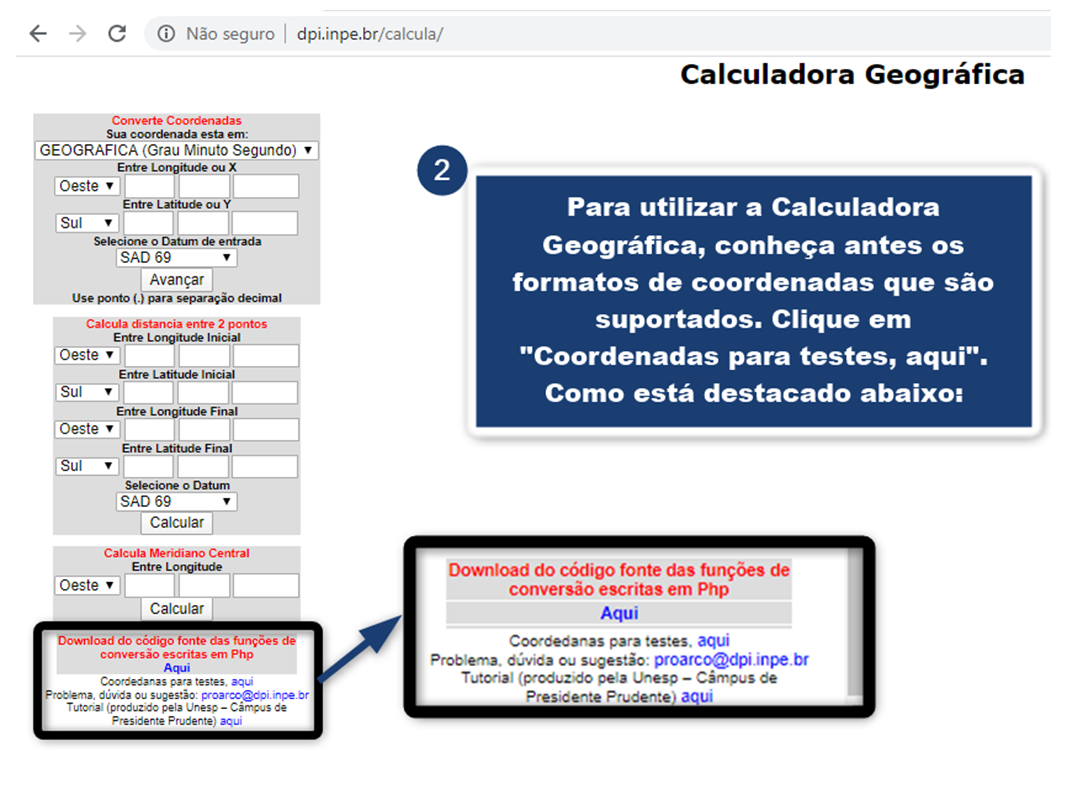The height and width of the screenshot is (800, 1067).
Task: Click the seconds field in 'Calcula Meridiano Central'
Action: click(266, 586)
